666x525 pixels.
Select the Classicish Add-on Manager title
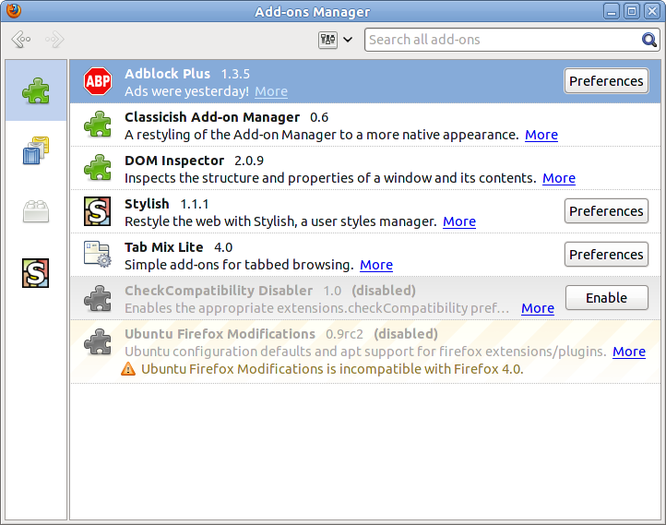click(212, 117)
